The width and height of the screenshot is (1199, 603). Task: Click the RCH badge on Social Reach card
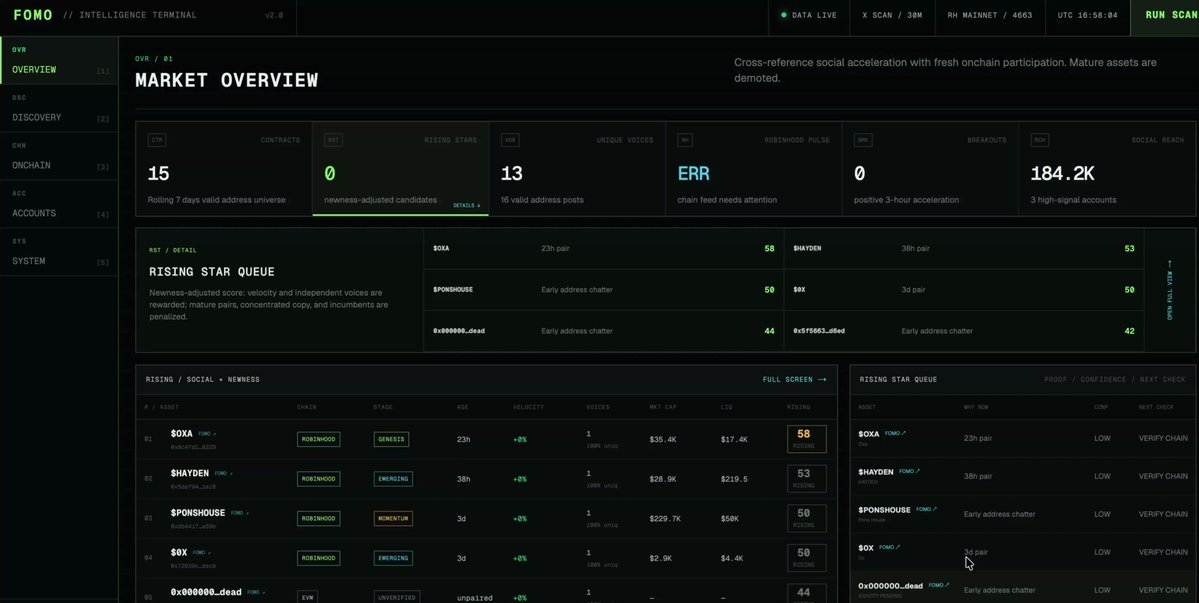click(x=1040, y=141)
